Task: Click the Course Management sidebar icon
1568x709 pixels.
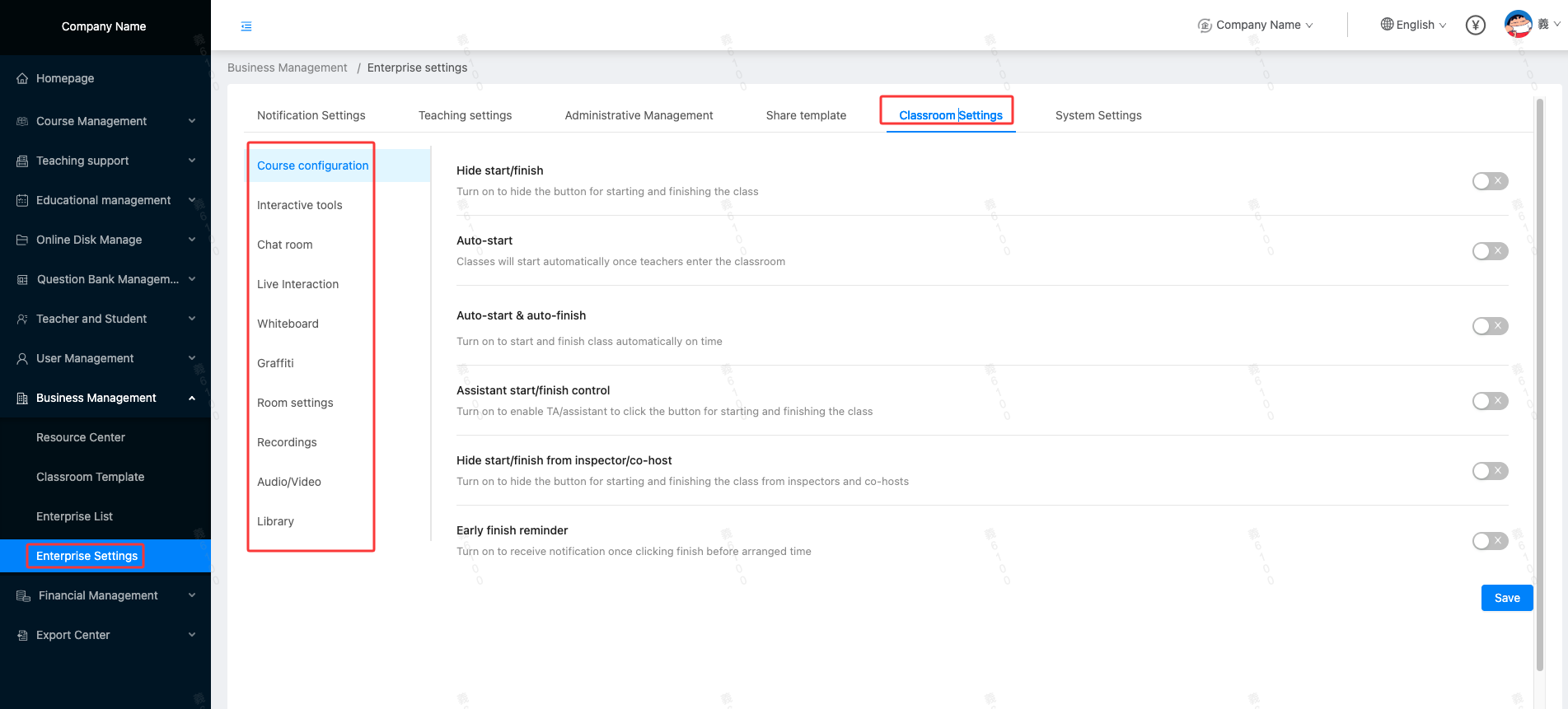Action: [x=22, y=122]
